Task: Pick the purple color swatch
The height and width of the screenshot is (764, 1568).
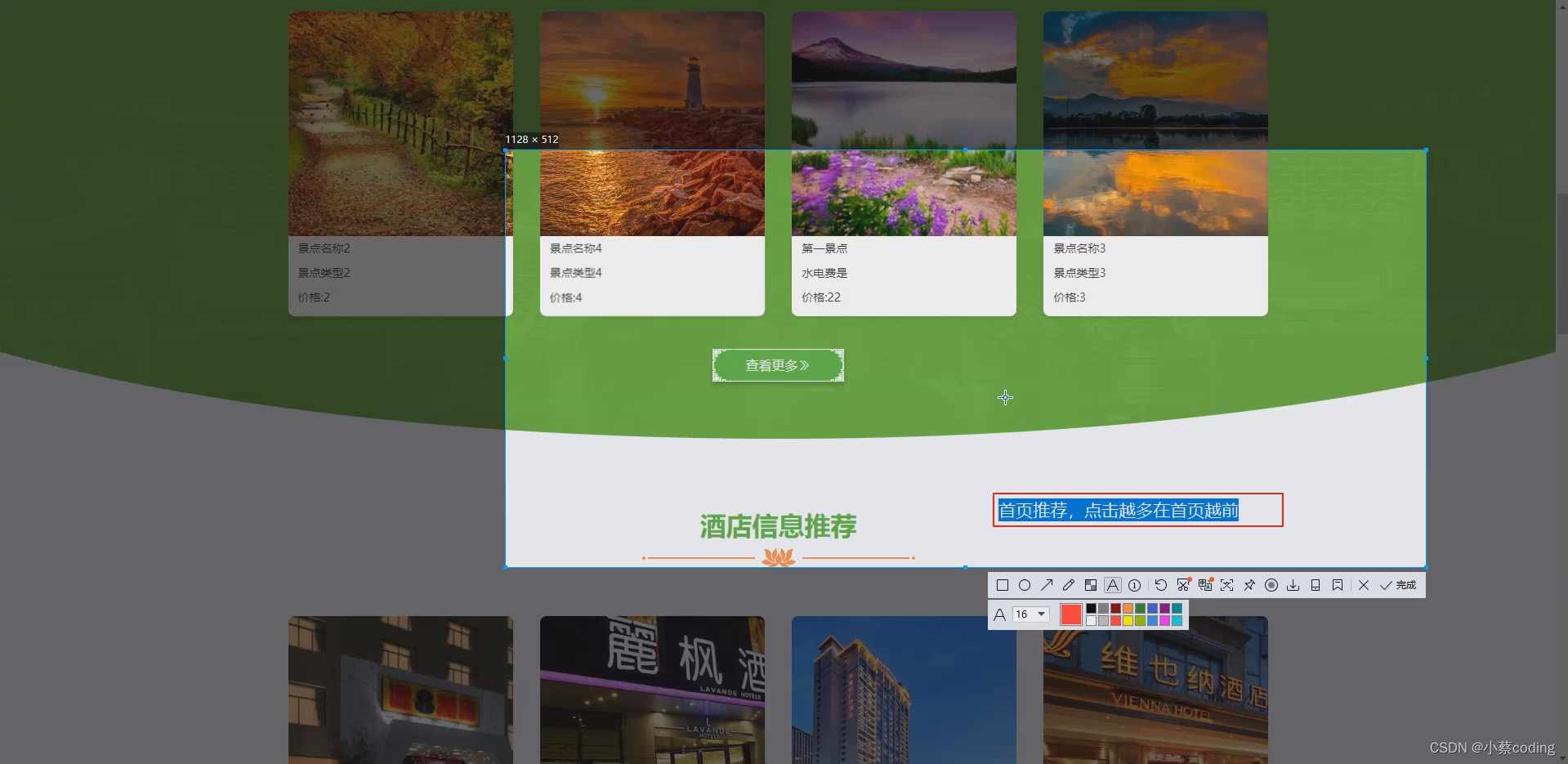Action: click(x=1164, y=609)
